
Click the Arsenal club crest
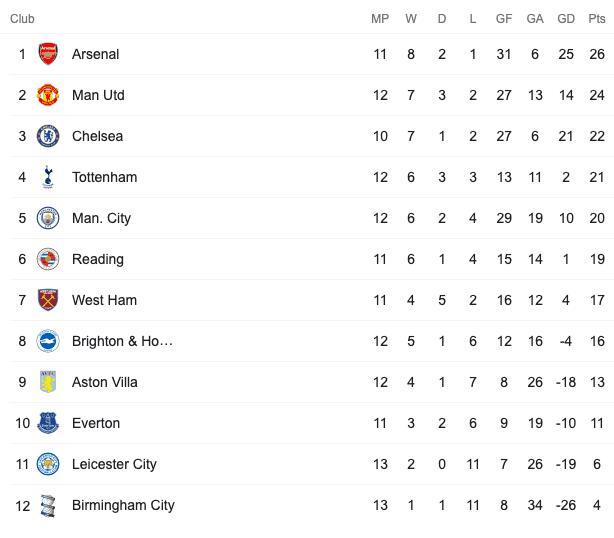click(x=48, y=54)
